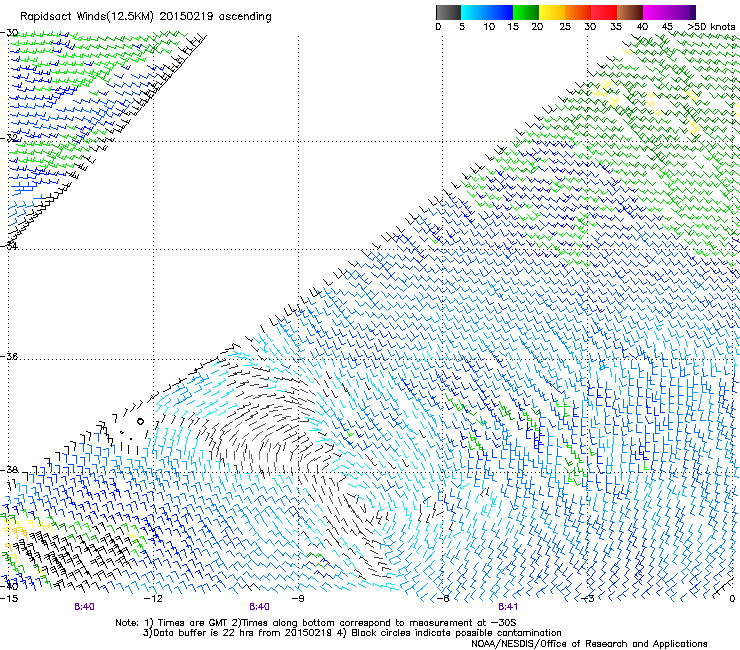The width and height of the screenshot is (740, 650).
Task: Click the latitude axis label '-40'
Action: (x=9, y=586)
